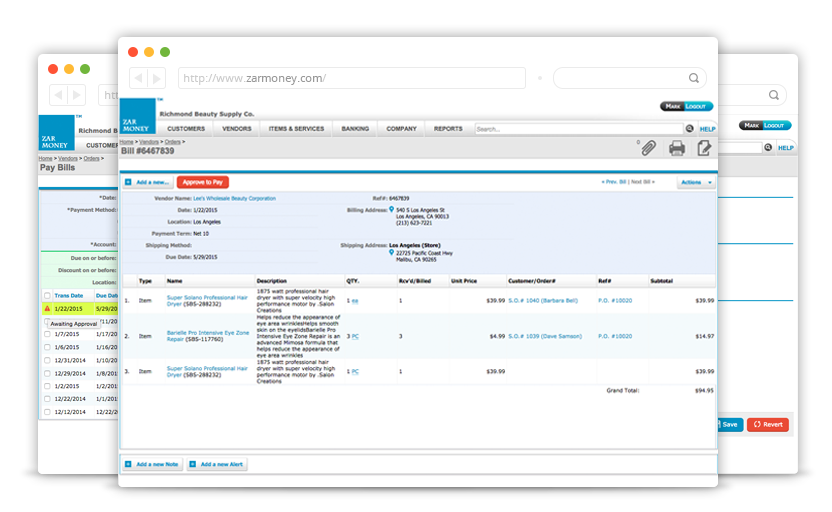Click back arrow in the Pay Bills window browser

tap(58, 96)
